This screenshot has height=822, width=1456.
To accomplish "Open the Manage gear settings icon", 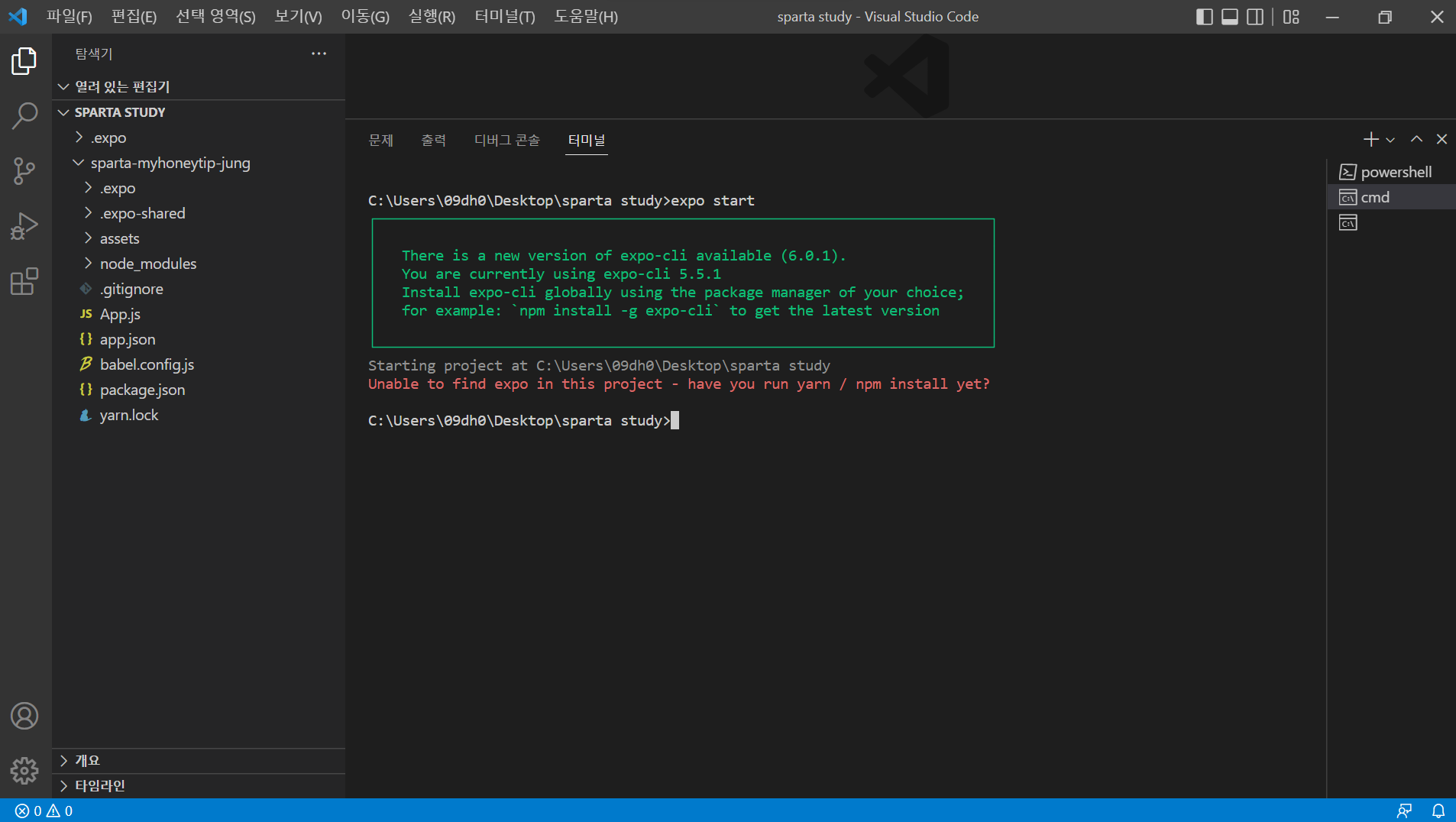I will [24, 771].
